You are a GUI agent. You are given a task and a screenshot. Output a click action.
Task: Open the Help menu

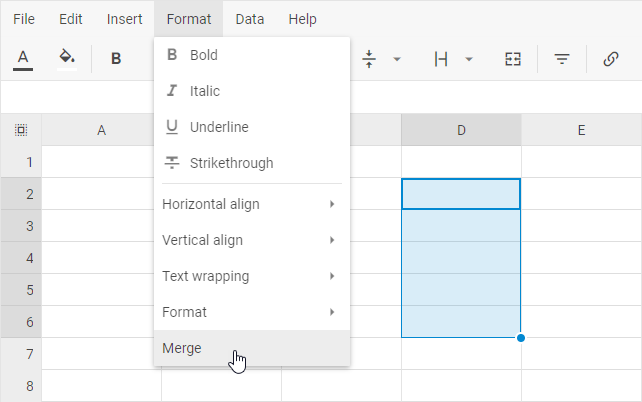(x=303, y=19)
